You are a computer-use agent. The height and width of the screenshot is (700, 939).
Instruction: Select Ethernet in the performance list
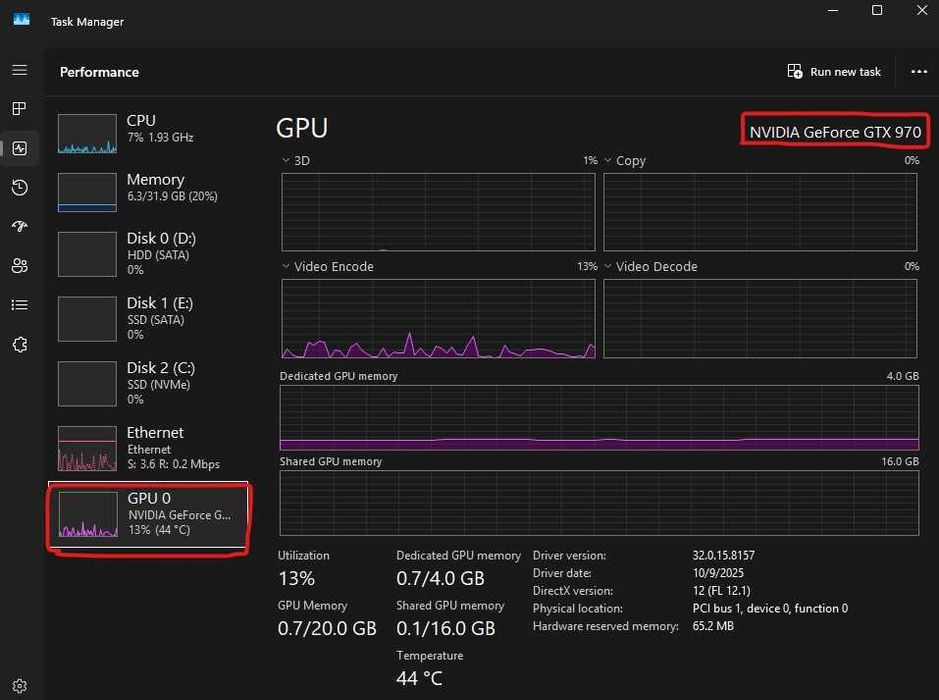pos(148,448)
